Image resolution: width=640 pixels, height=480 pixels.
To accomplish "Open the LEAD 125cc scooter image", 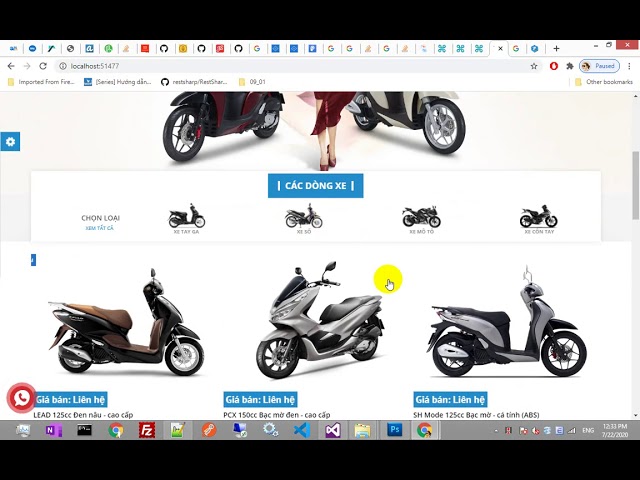I will point(126,322).
